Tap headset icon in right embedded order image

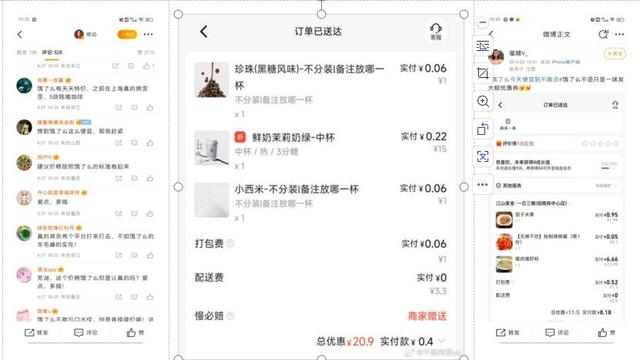(x=615, y=105)
